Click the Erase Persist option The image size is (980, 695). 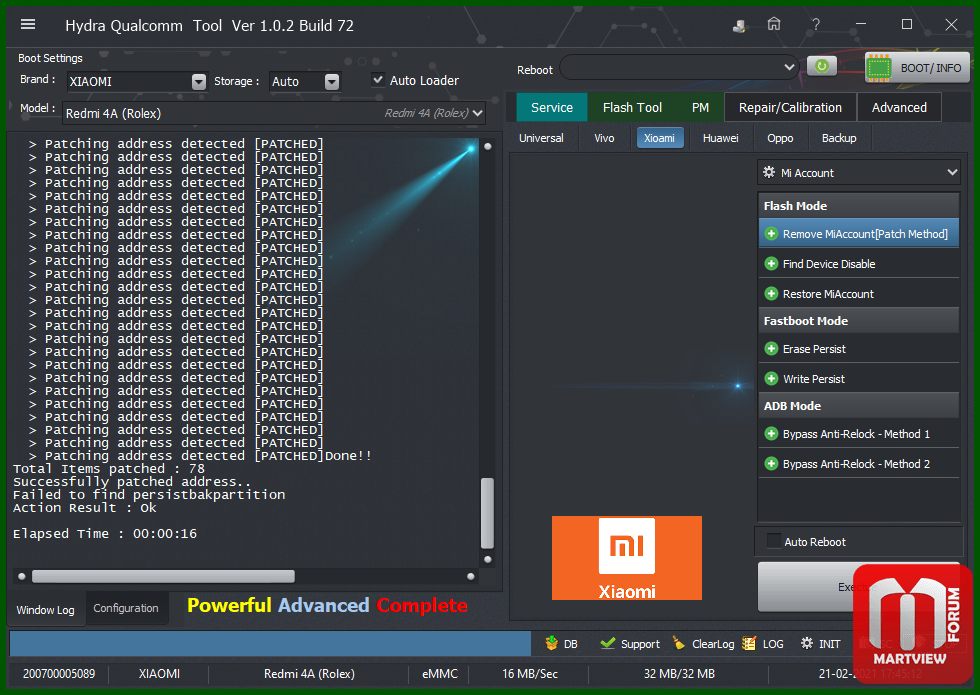813,349
